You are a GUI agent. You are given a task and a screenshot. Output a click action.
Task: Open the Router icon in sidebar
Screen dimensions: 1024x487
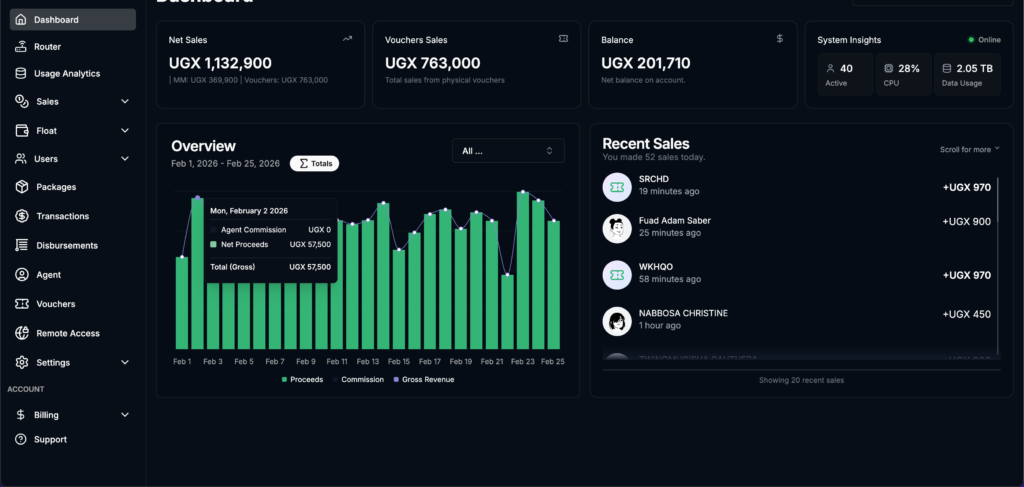click(x=21, y=46)
